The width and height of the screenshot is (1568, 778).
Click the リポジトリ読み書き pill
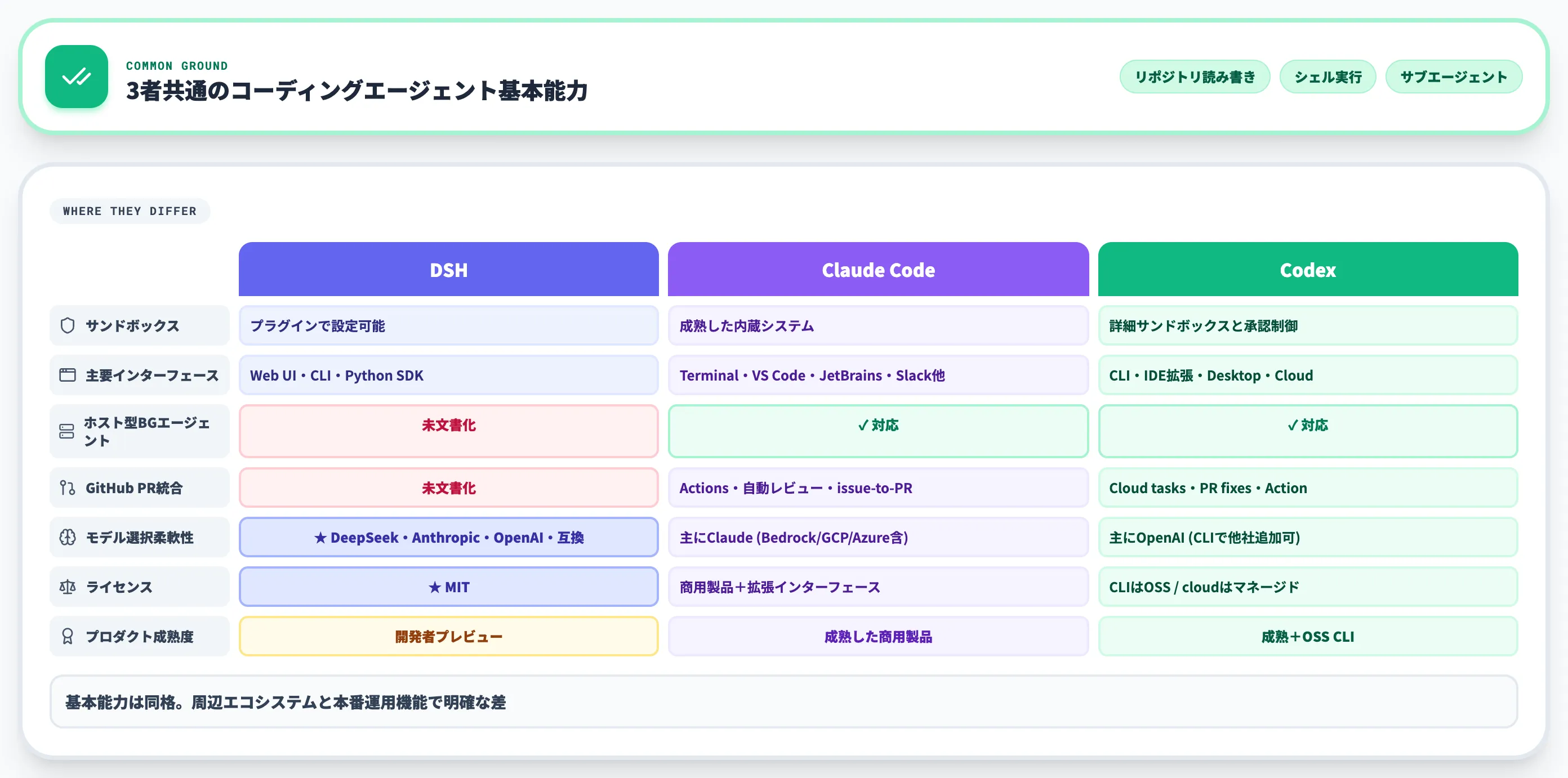[x=1195, y=77]
